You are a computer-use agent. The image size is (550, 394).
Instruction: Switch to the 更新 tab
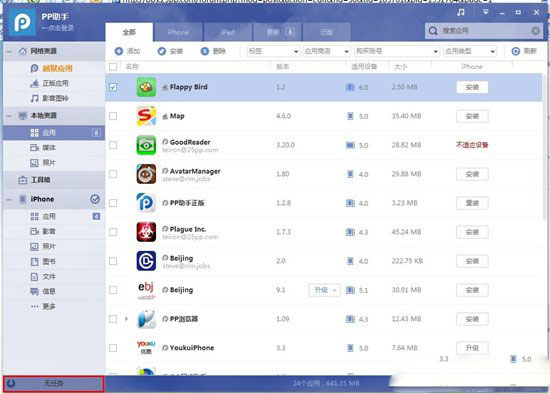277,32
